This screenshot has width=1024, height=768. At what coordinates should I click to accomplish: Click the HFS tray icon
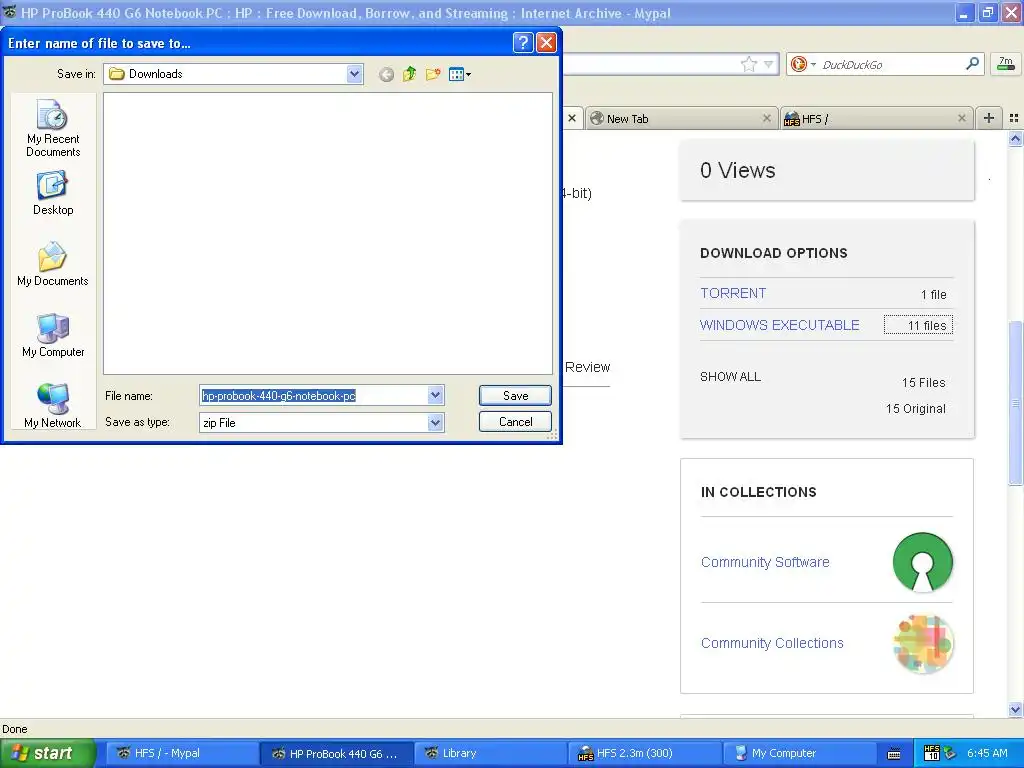tap(932, 753)
